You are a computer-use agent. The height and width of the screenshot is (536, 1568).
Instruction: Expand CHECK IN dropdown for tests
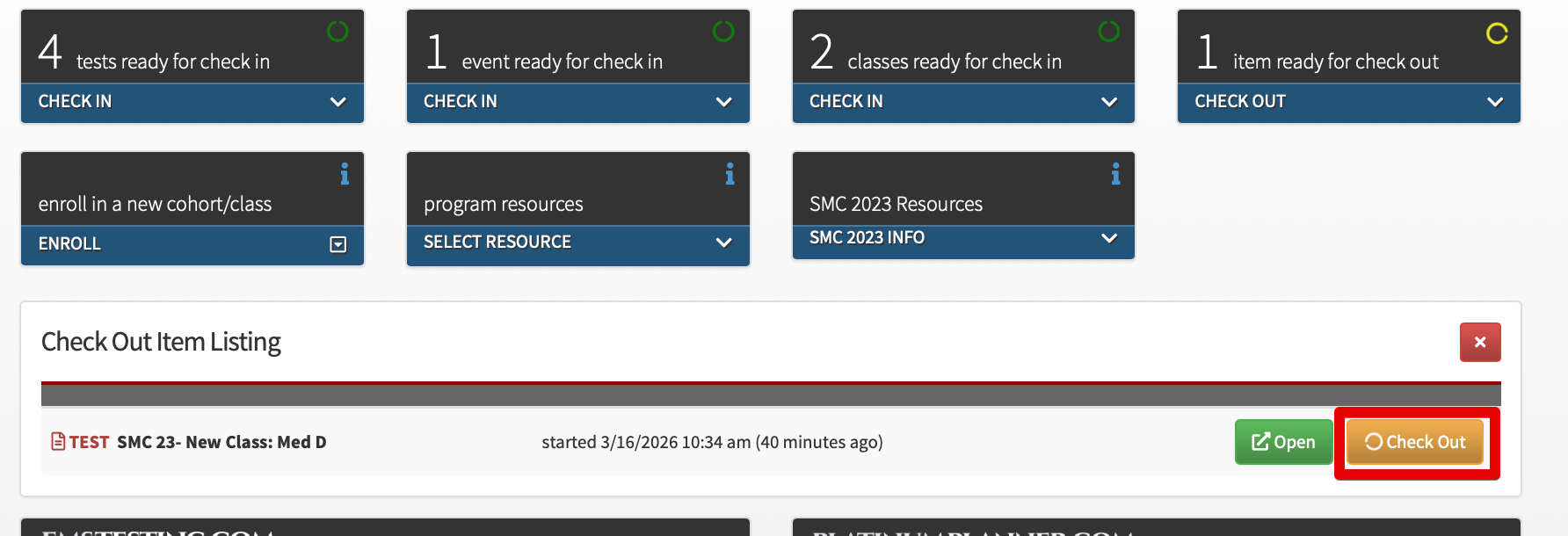click(x=192, y=102)
